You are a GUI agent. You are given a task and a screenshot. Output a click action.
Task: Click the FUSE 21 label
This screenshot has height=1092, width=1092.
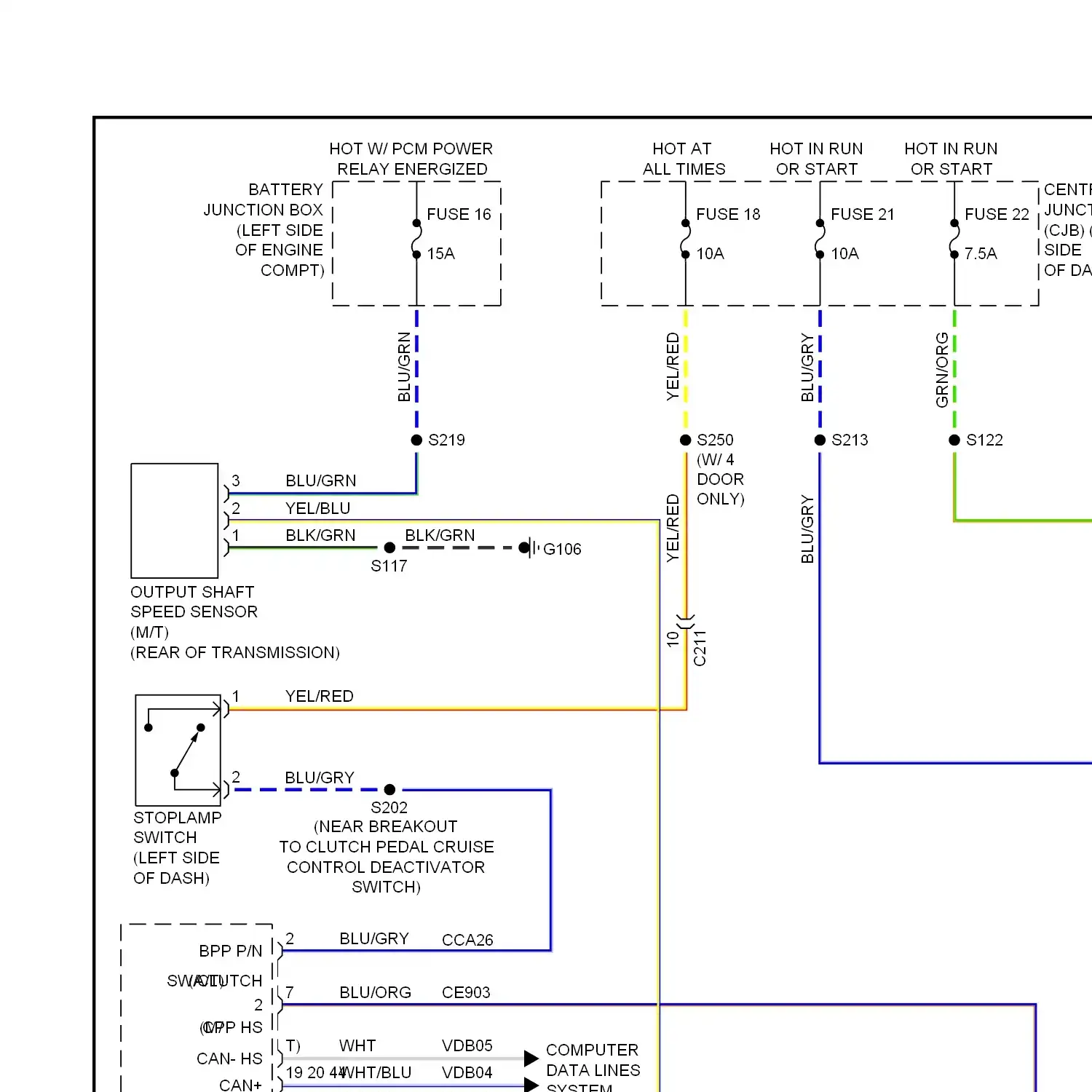pyautogui.click(x=862, y=214)
